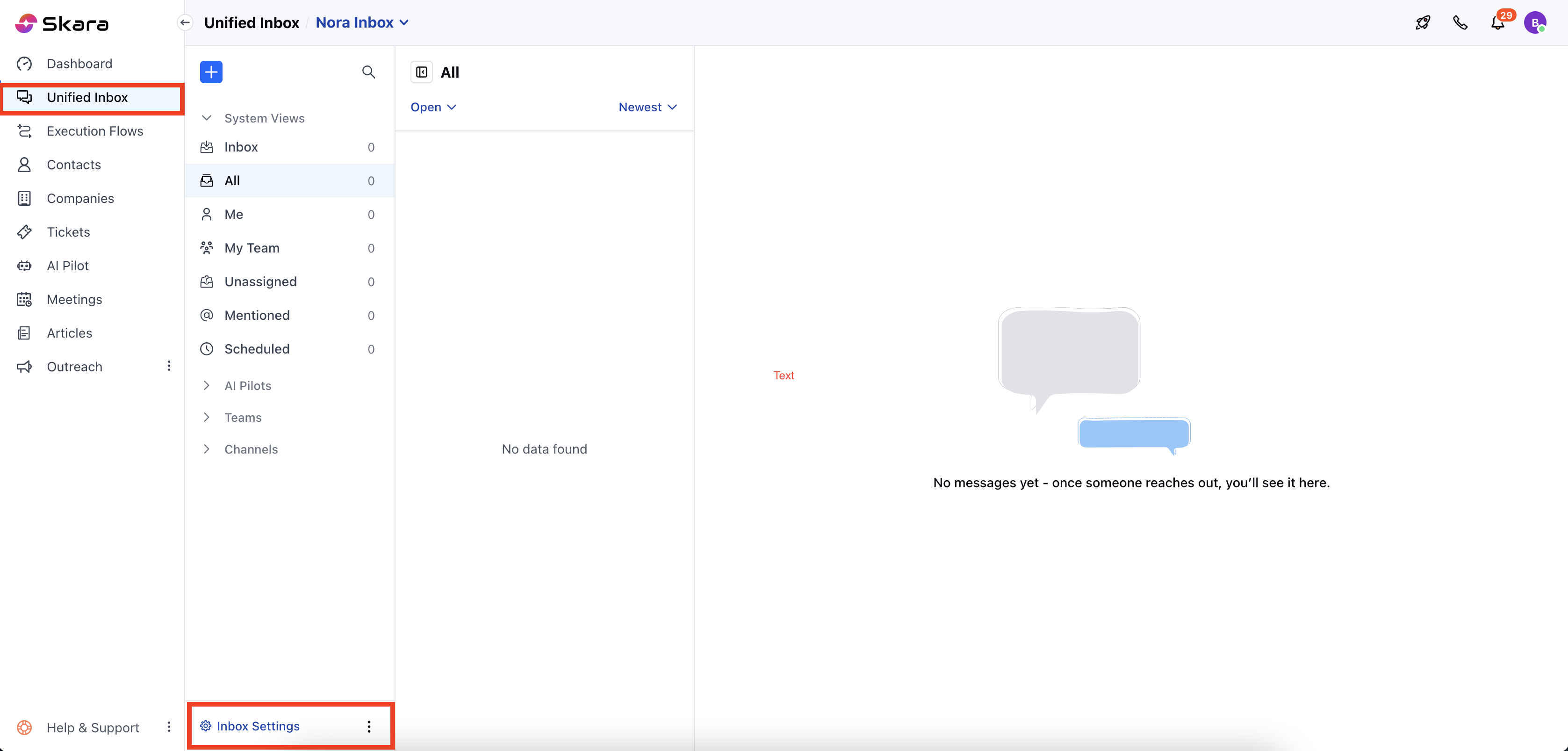Open notifications bell with 29 badge
1568x751 pixels.
1498,22
